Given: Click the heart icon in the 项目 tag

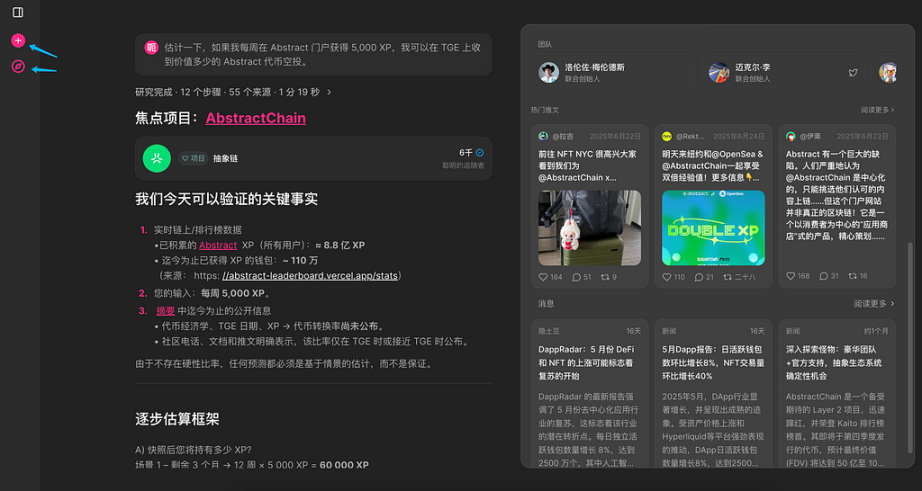Looking at the screenshot, I should (185, 158).
